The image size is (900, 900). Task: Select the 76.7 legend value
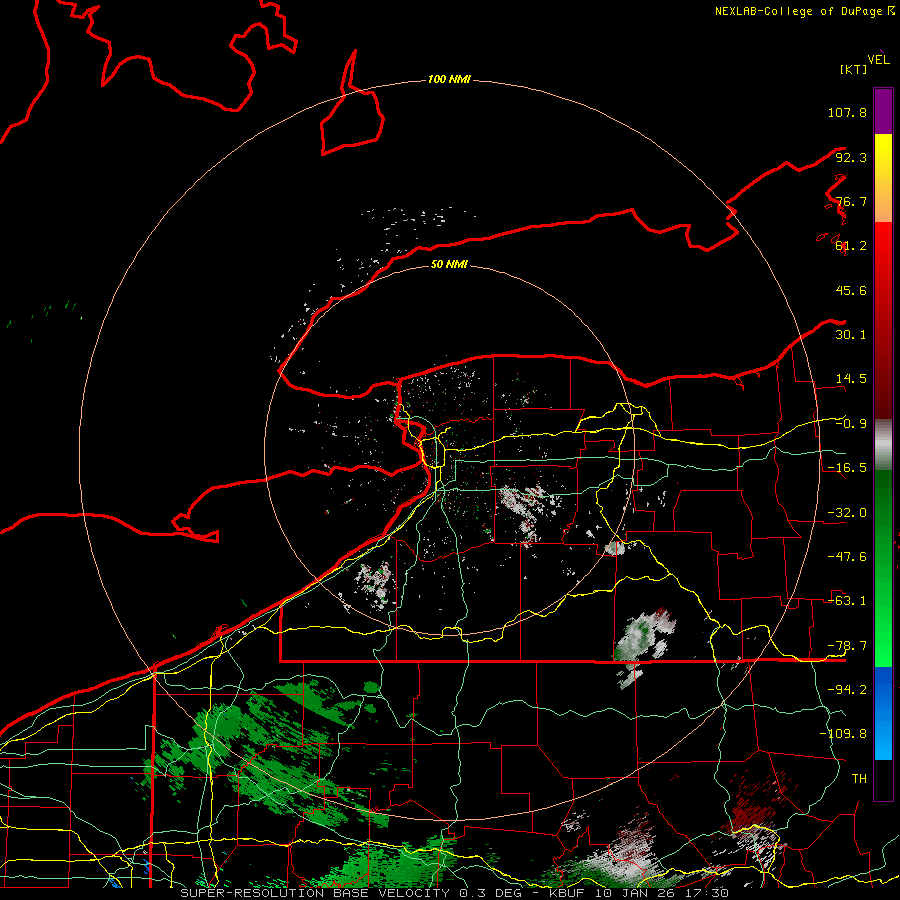tap(851, 201)
